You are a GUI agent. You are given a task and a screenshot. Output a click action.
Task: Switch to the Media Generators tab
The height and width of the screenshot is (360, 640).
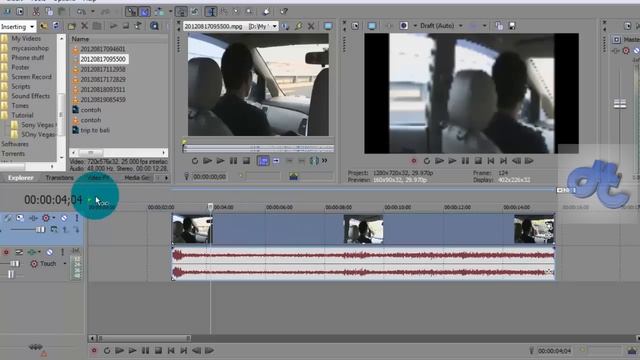click(x=138, y=178)
